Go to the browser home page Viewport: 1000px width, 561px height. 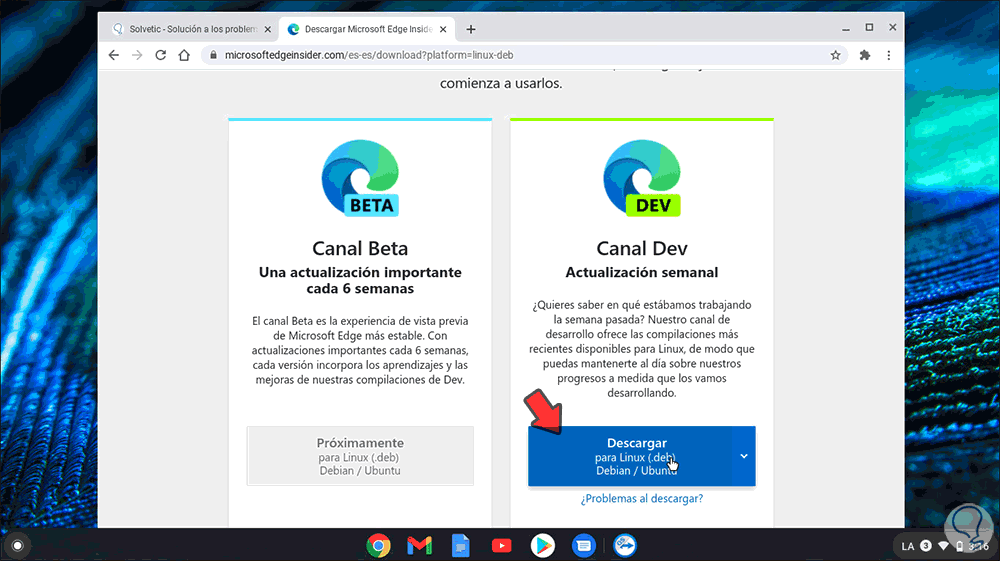pyautogui.click(x=184, y=55)
